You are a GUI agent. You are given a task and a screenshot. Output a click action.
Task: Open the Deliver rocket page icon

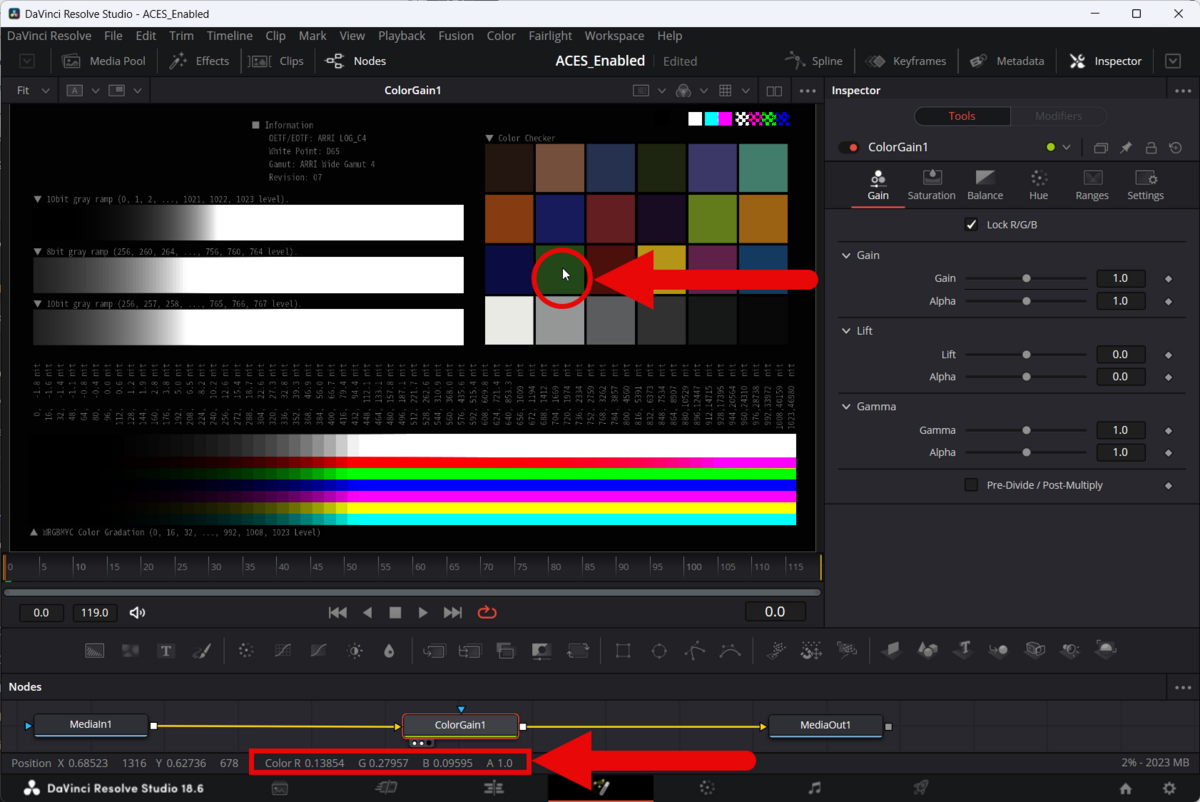click(920, 788)
